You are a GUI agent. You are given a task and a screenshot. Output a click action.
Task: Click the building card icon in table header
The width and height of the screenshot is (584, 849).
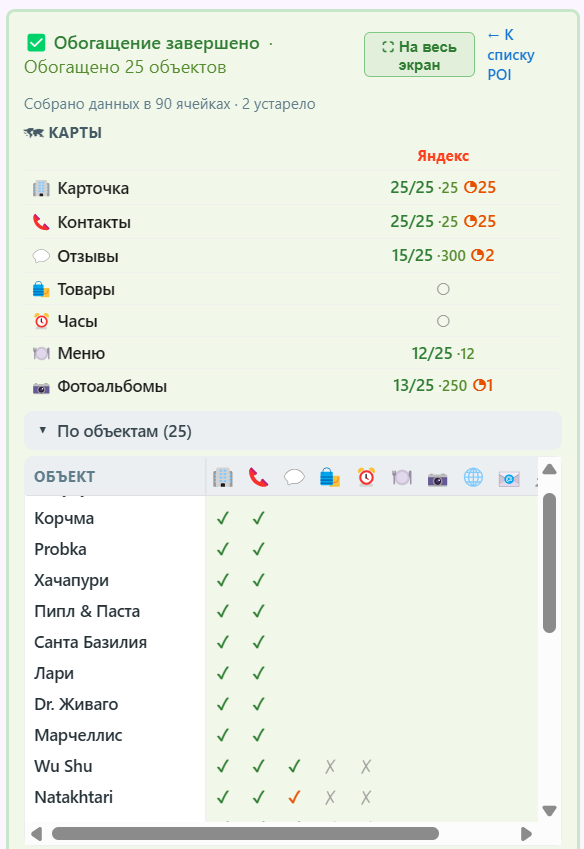tap(222, 478)
